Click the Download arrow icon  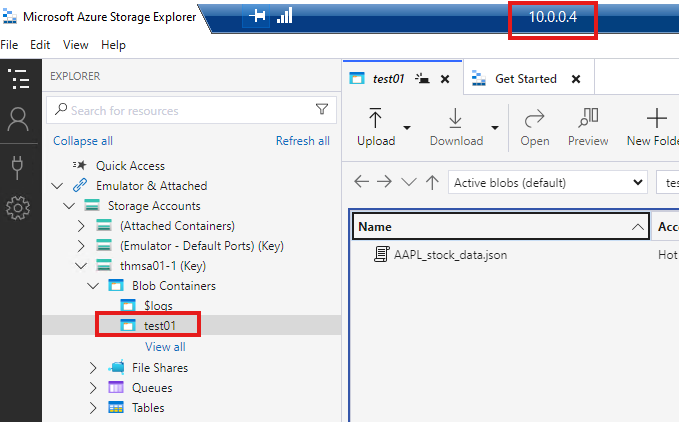click(x=455, y=118)
